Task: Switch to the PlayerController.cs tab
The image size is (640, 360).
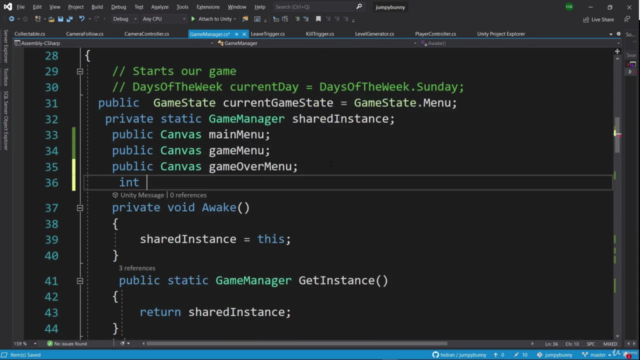Action: 436,34
